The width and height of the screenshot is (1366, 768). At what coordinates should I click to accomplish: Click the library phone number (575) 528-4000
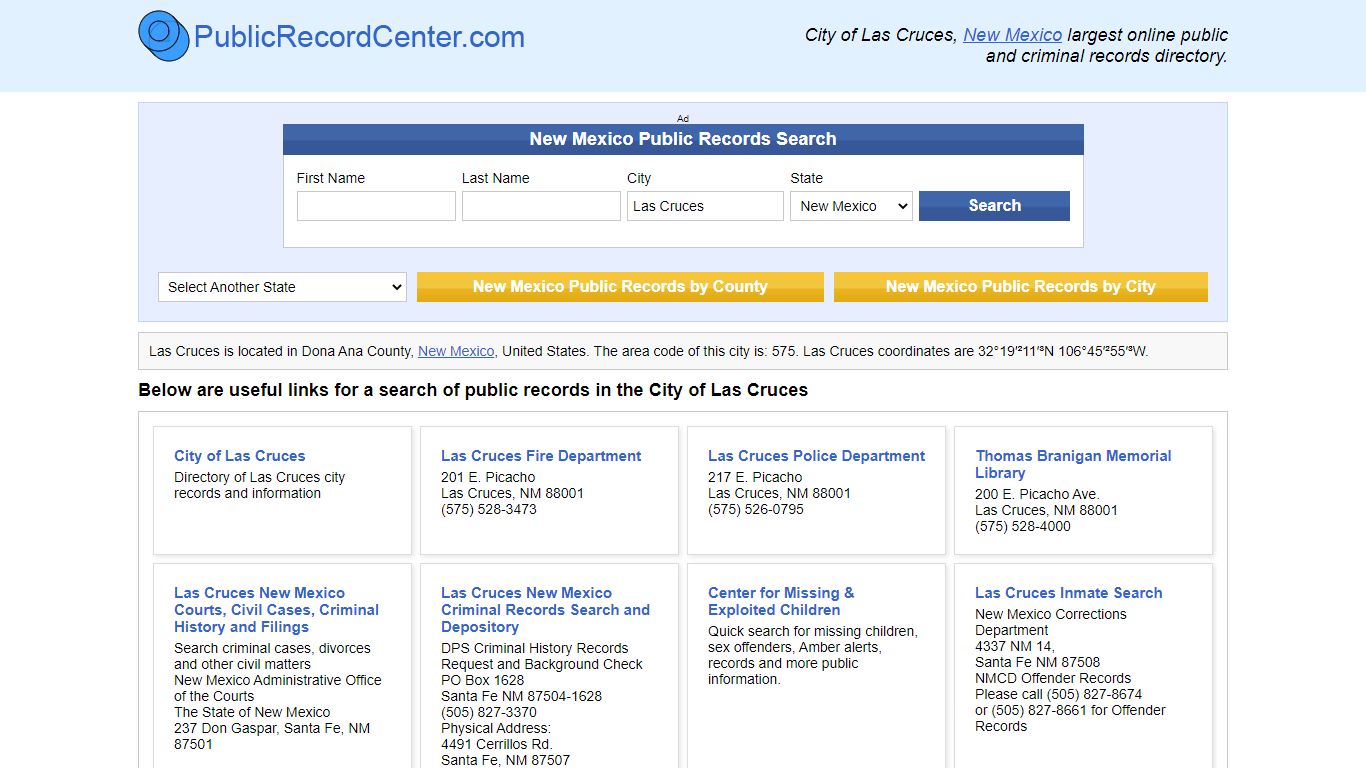(x=1023, y=526)
